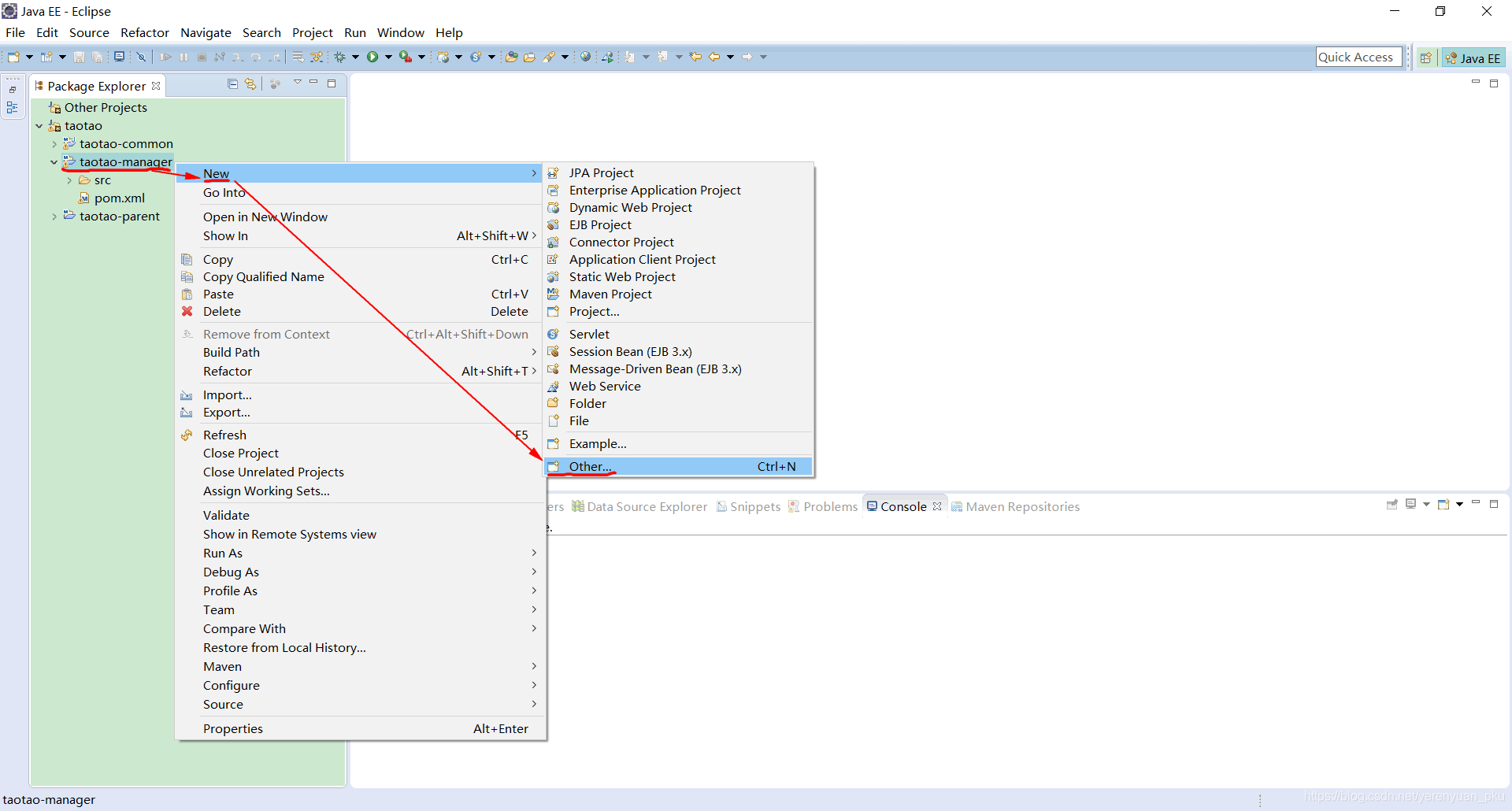Collapse All in Package Explorer
The width and height of the screenshot is (1512, 811).
coord(232,83)
